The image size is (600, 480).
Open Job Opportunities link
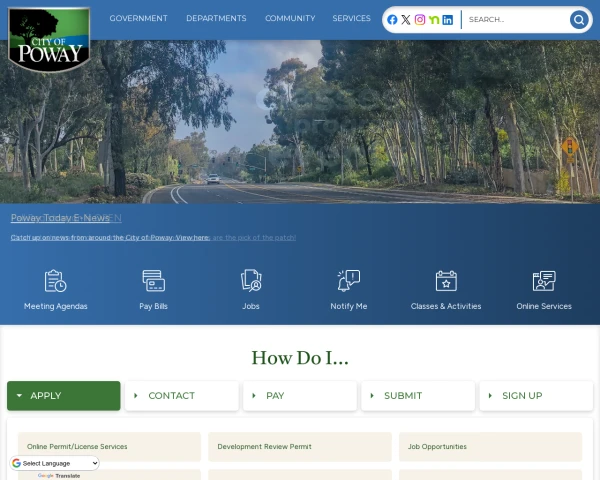coord(490,447)
